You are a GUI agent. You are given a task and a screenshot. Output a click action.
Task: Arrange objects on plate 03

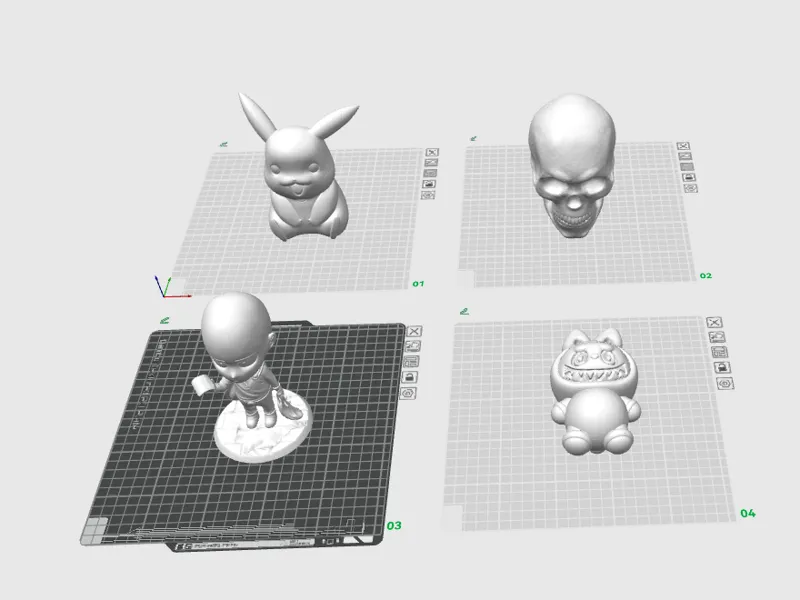click(x=411, y=362)
